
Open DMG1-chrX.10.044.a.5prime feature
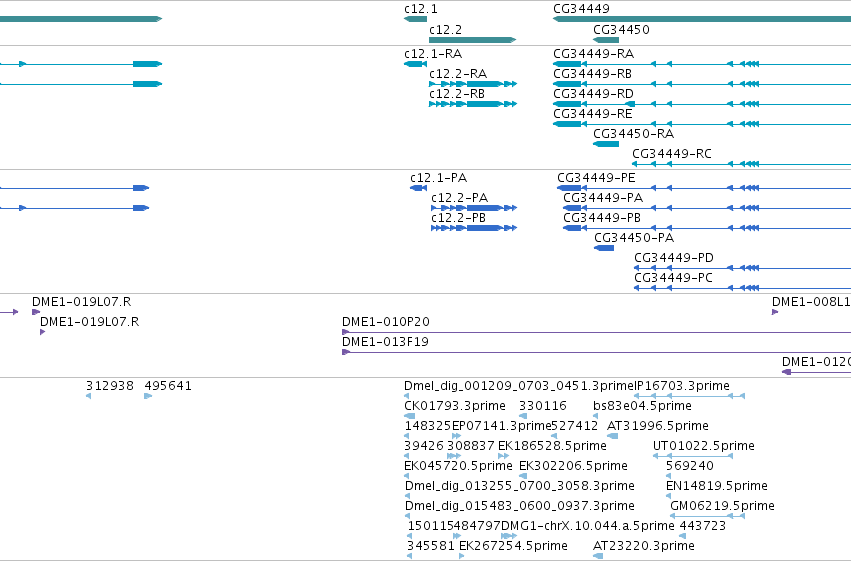coord(588,526)
